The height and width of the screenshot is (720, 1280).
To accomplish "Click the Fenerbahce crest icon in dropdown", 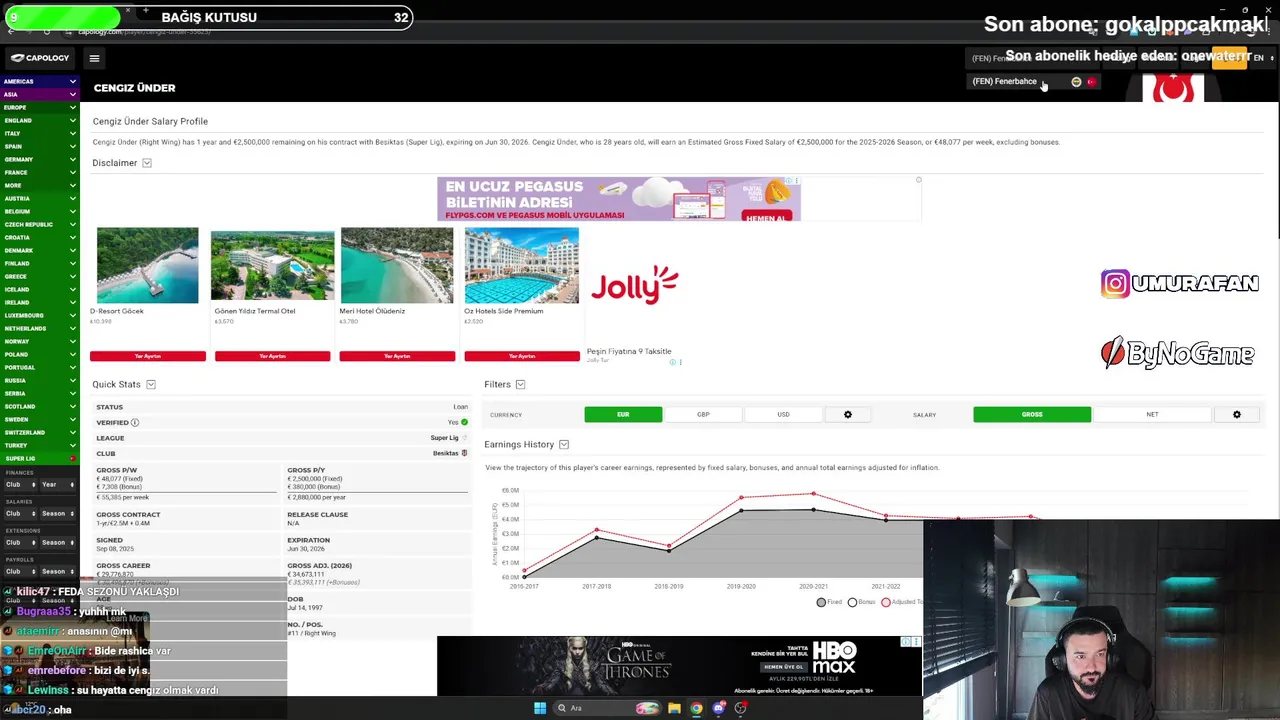I will click(1076, 82).
